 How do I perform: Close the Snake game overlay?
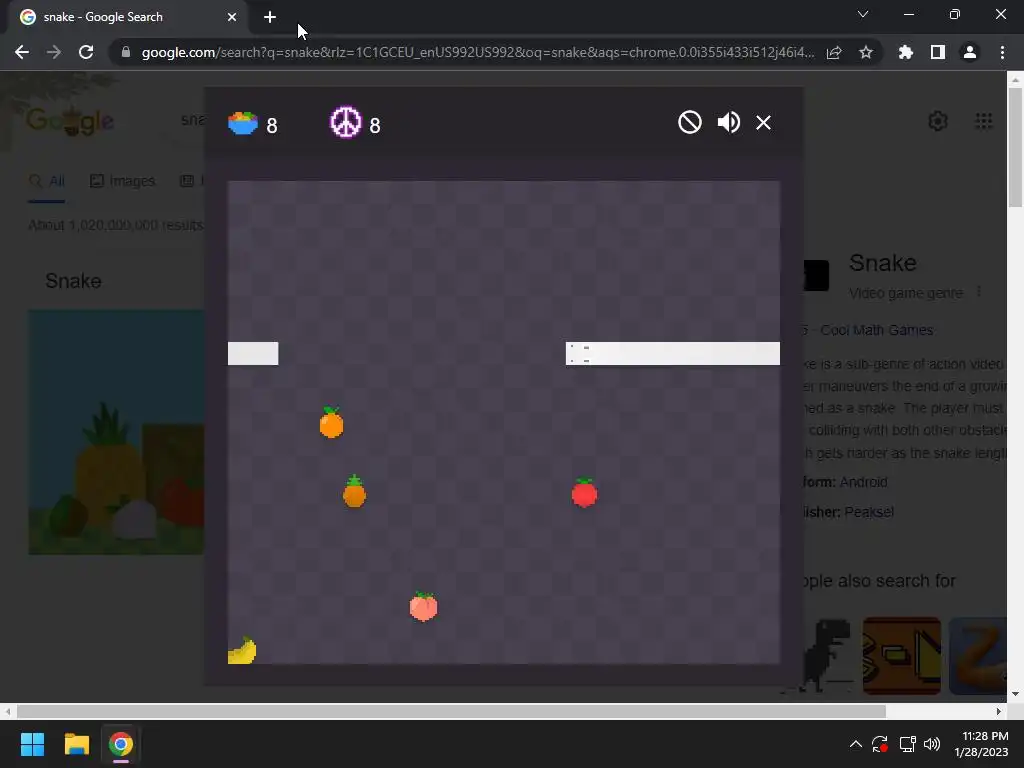(x=763, y=122)
